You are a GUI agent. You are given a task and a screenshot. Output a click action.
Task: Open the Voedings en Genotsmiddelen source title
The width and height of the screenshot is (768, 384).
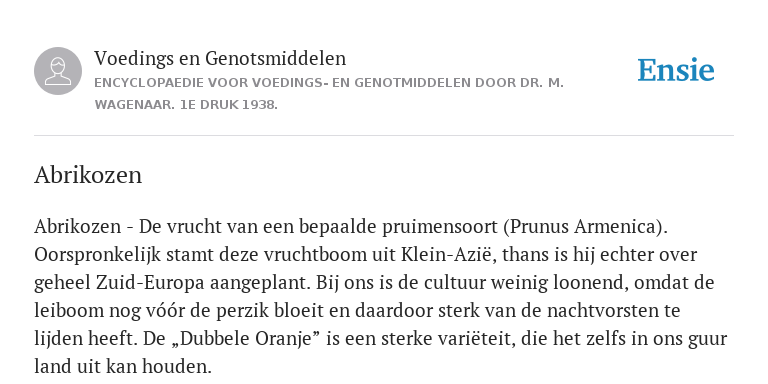click(x=220, y=58)
